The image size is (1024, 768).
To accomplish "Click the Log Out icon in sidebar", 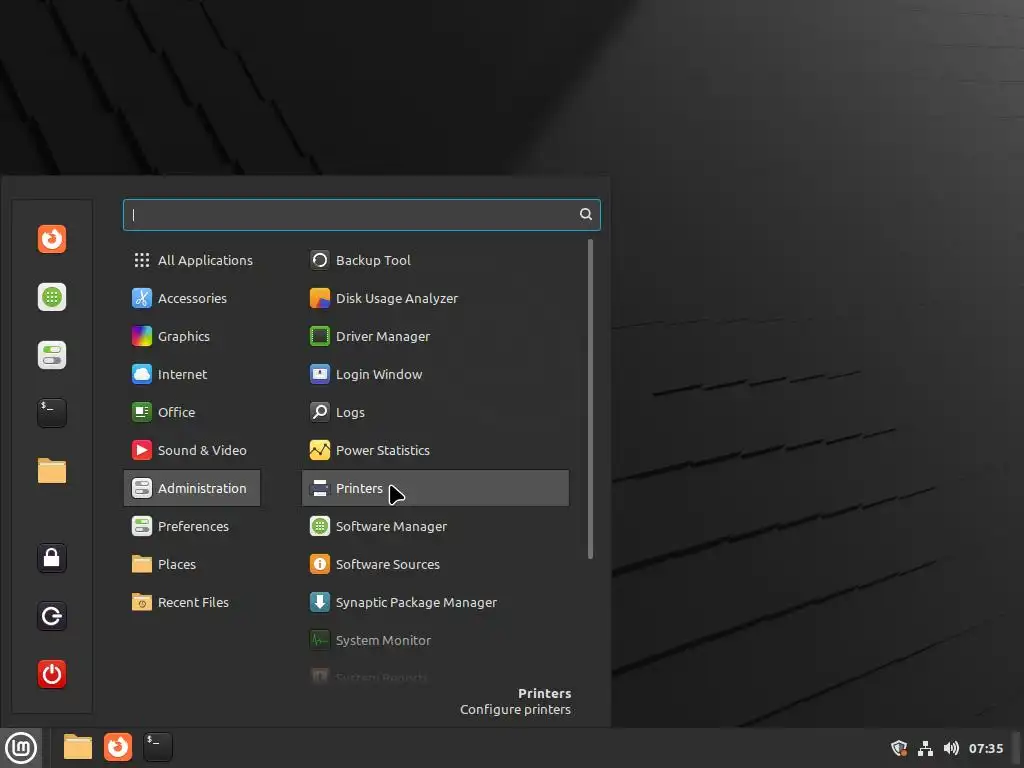I will click(52, 616).
